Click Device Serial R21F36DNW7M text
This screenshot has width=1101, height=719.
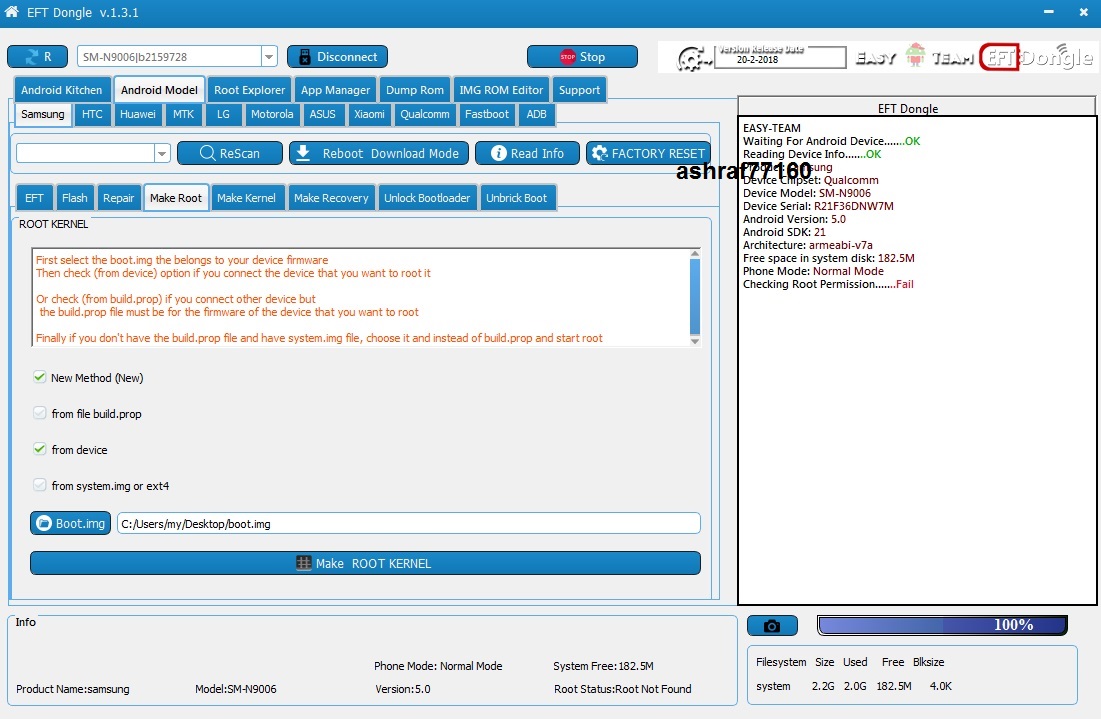click(818, 206)
